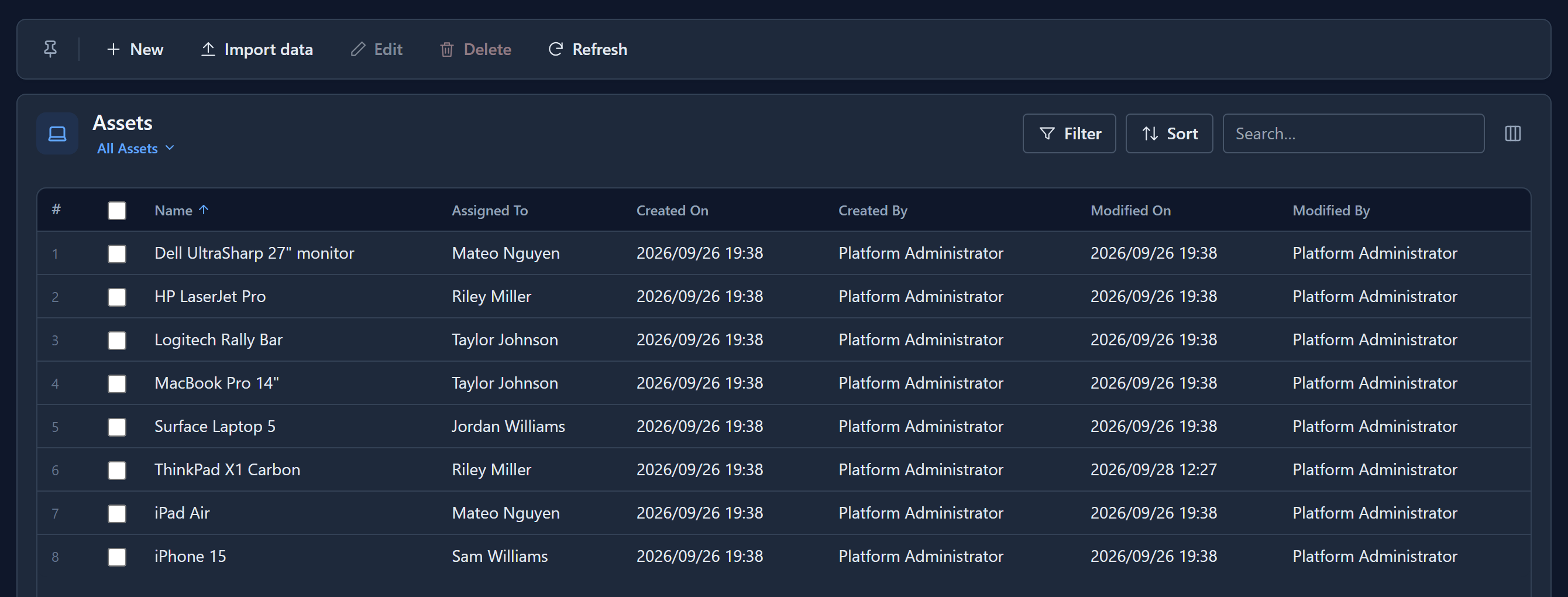Sort by the Name column header
The height and width of the screenshot is (597, 1568).
click(181, 210)
